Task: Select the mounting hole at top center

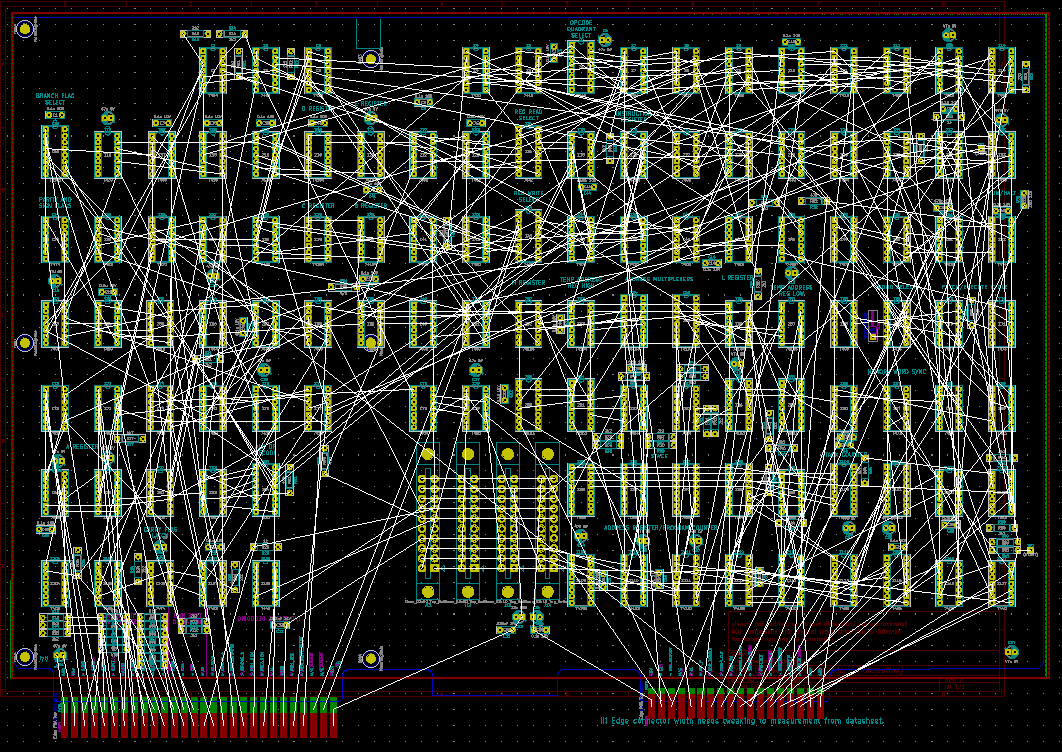Action: point(370,57)
